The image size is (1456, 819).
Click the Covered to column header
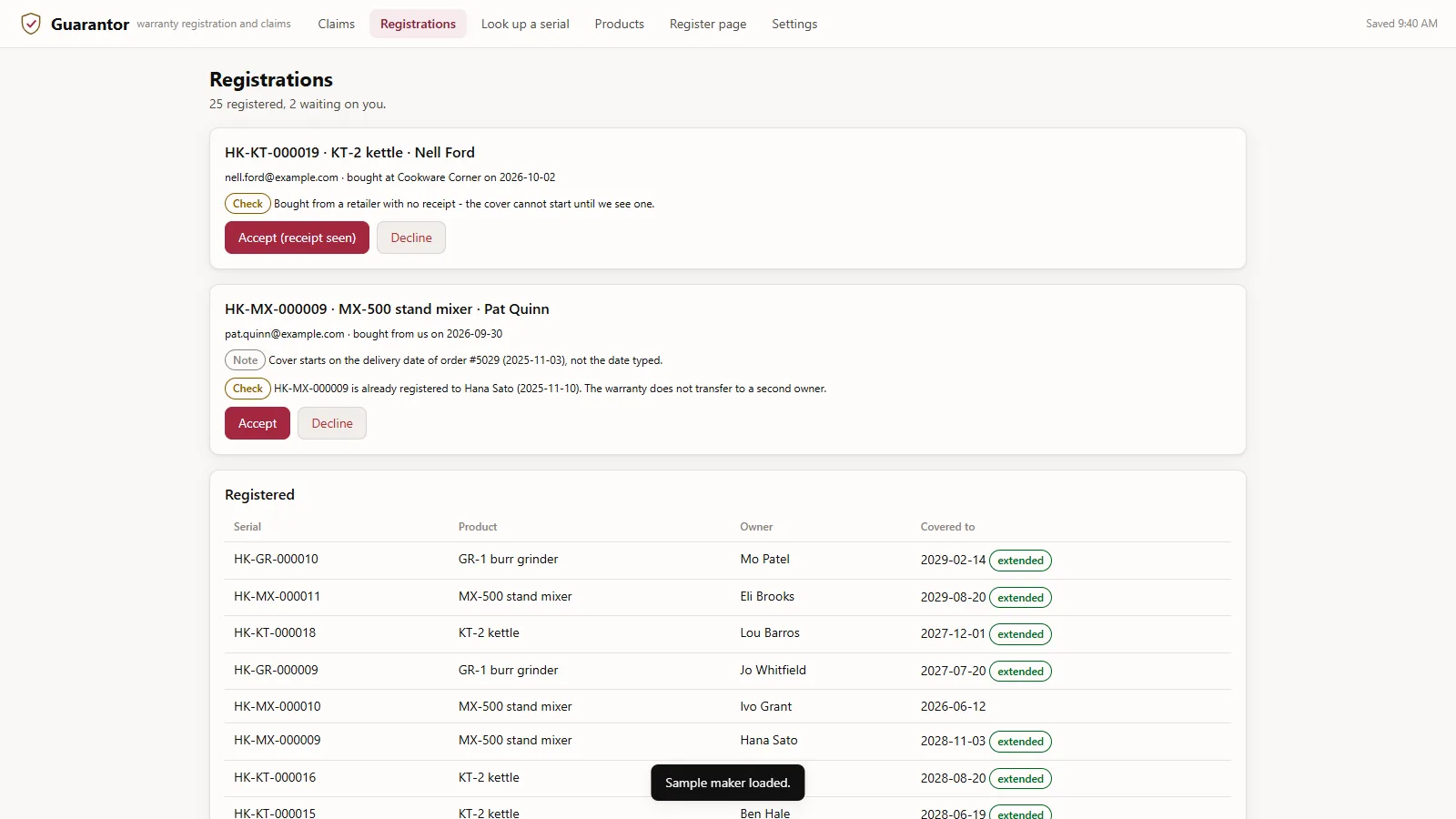[947, 527]
